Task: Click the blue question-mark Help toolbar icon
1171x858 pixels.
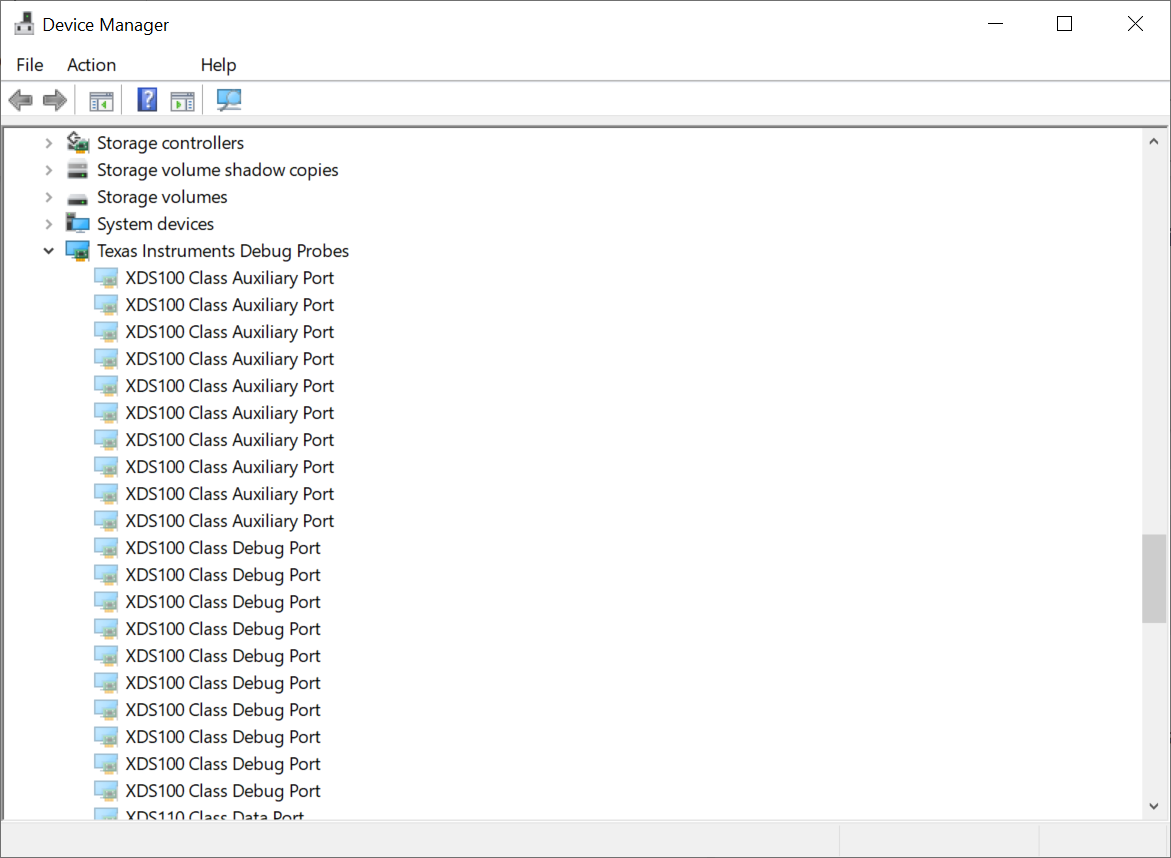Action: (147, 99)
